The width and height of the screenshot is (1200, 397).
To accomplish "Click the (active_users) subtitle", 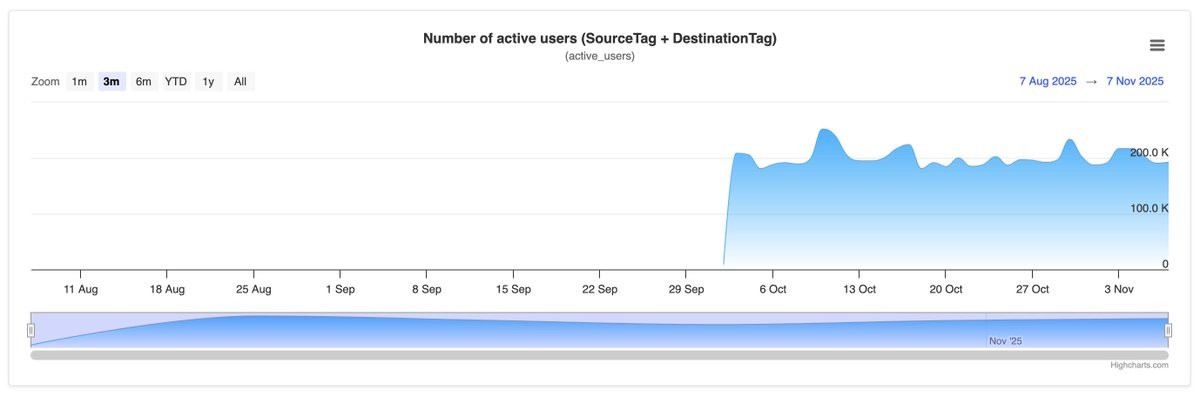I will [x=600, y=56].
